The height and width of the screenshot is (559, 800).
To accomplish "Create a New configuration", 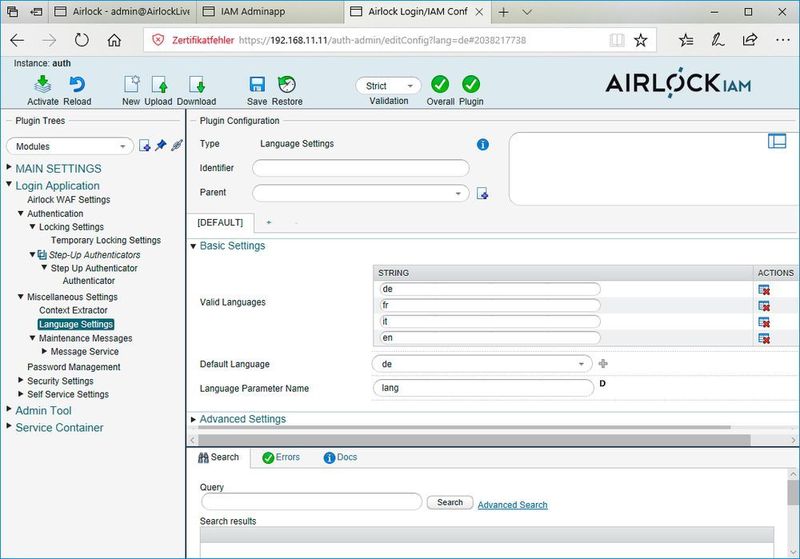I will pyautogui.click(x=131, y=84).
